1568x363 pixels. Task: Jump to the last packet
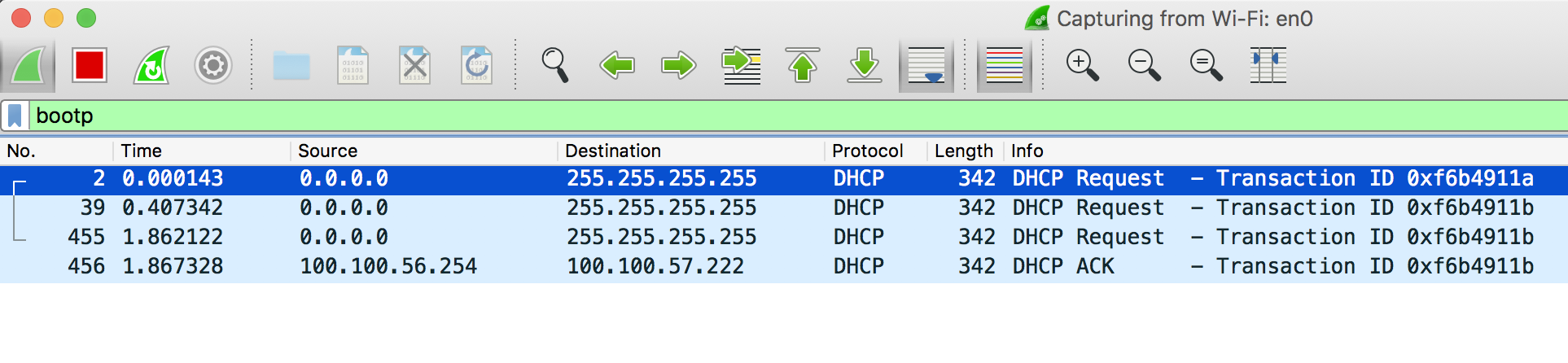865,65
